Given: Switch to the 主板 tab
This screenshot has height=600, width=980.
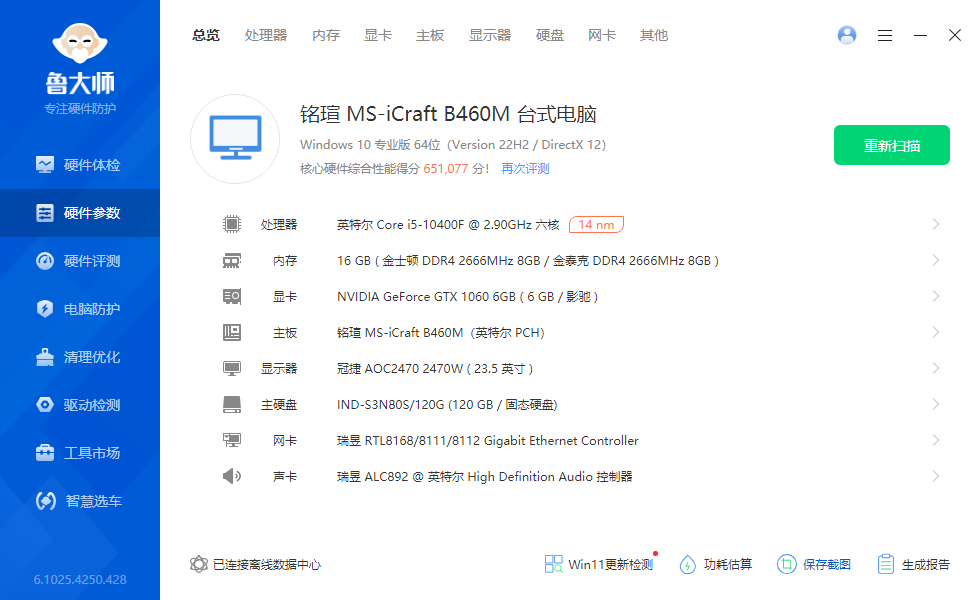Looking at the screenshot, I should pos(430,36).
